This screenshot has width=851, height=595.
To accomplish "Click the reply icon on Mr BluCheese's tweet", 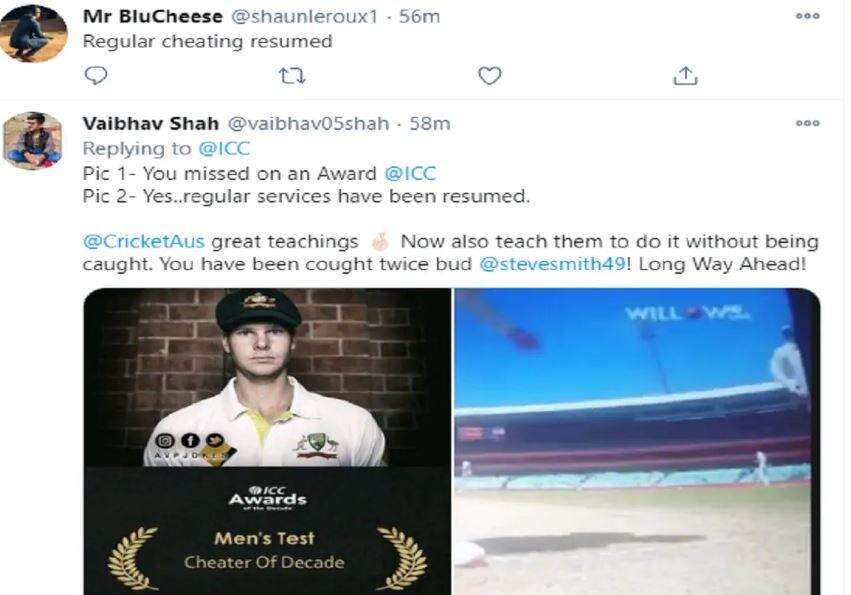I will [95, 73].
